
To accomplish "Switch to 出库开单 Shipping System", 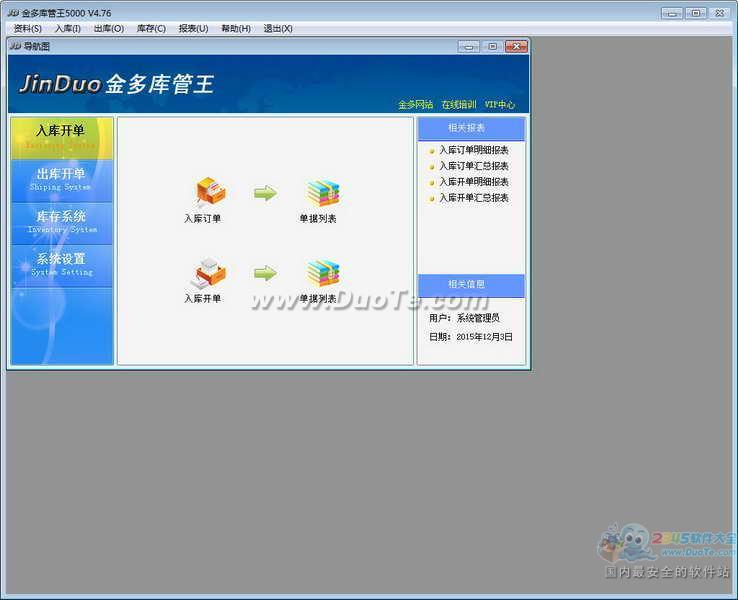I will tap(62, 180).
